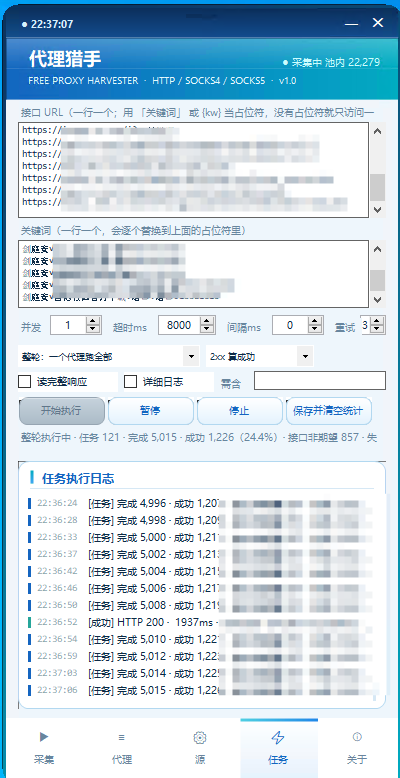The image size is (400, 778).
Task: Expand the 2xx 算成功 dropdown
Action: point(260,356)
